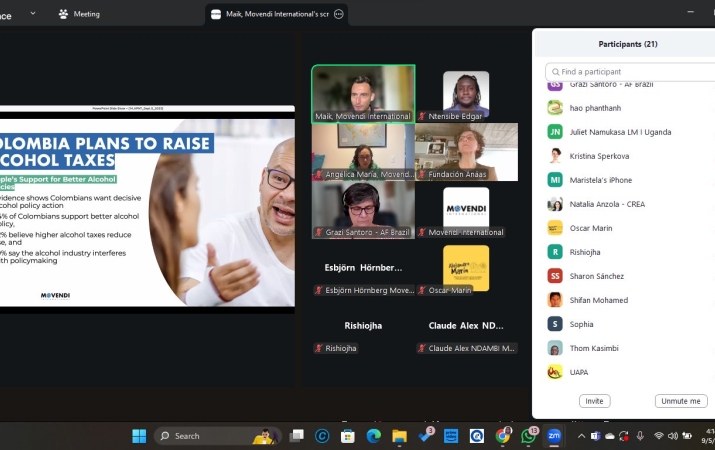Click muted mic icon on Rishiojha tile
Screen dimensions: 715x450
click(319, 348)
